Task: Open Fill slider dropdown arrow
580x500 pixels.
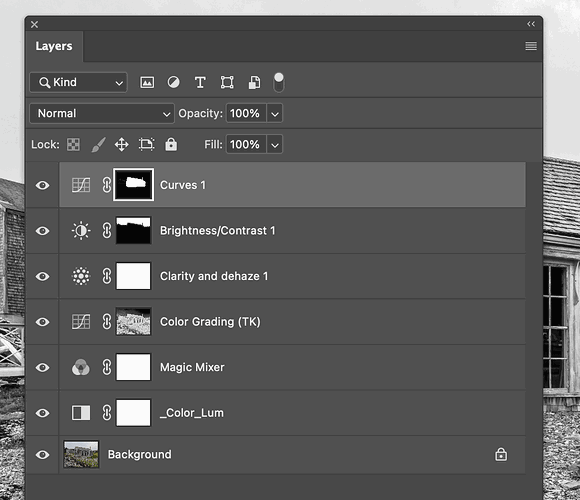Action: (x=274, y=145)
